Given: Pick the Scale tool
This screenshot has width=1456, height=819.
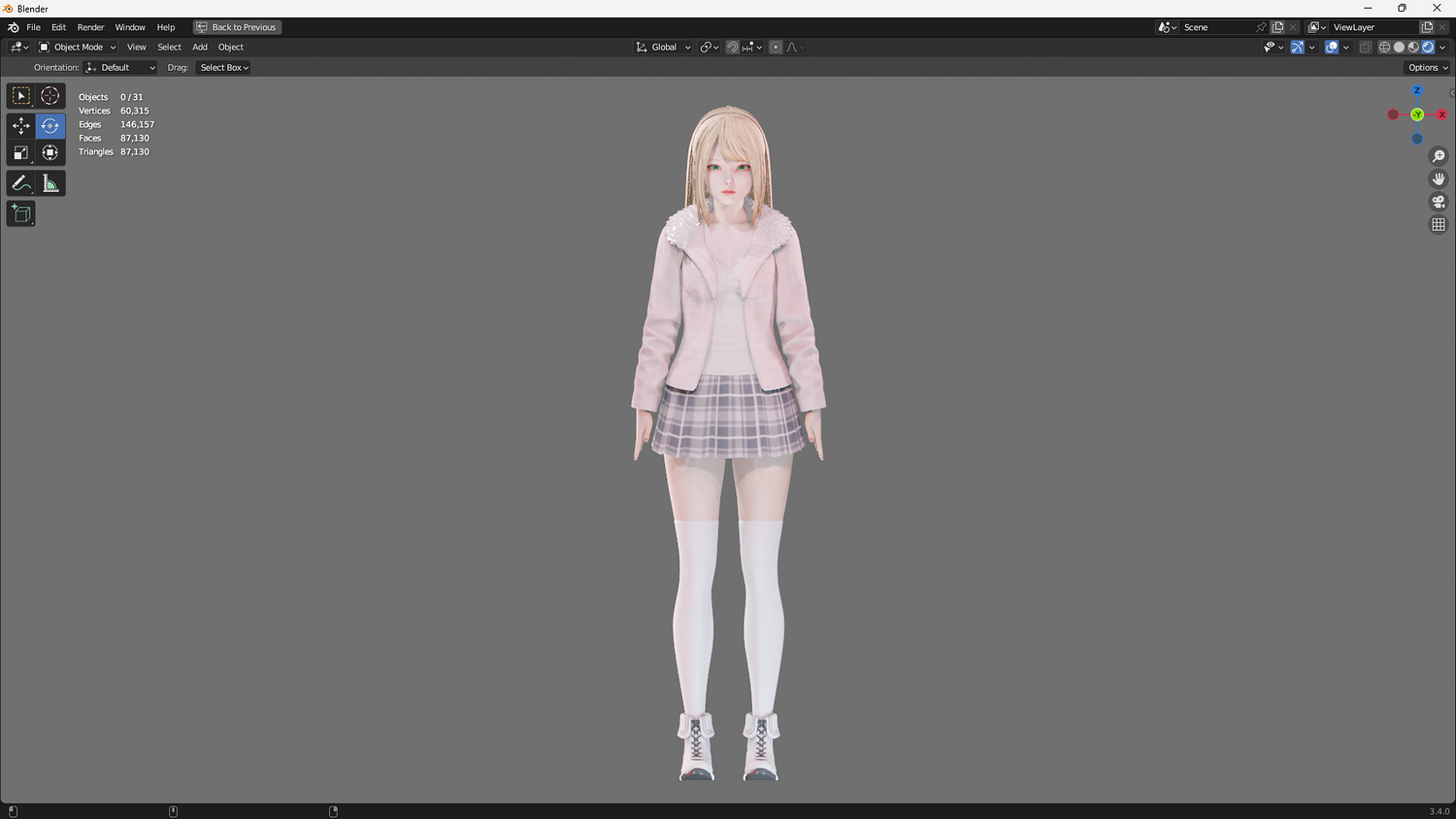Looking at the screenshot, I should tap(21, 152).
